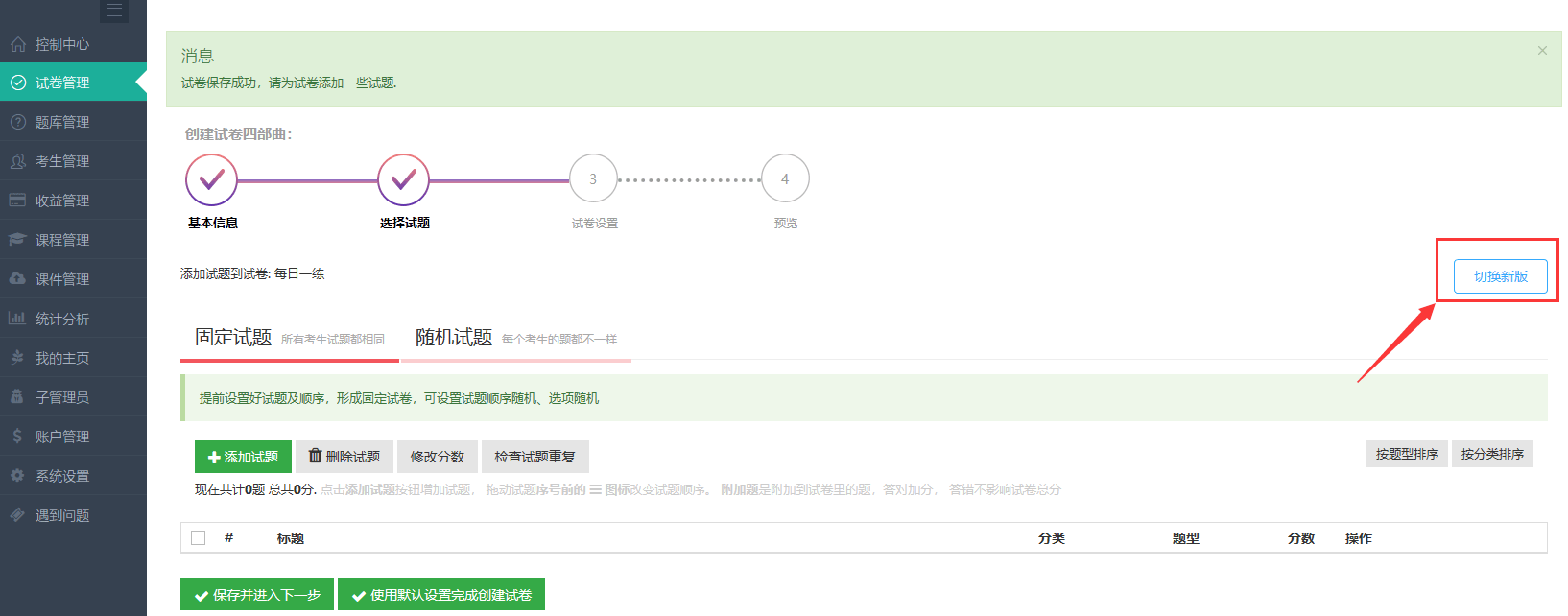
Task: Jump to step 3 试卷设置 circle
Action: (593, 178)
